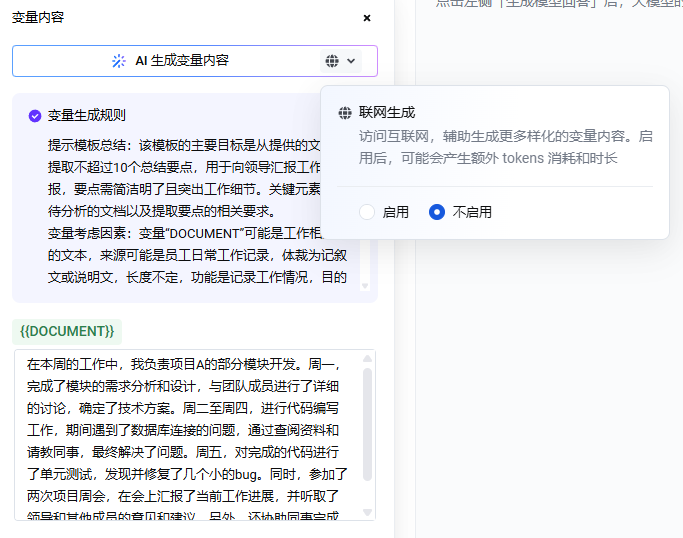Screen dimensions: 683x538
Task: Click the sparkle icon beside AI 生成变量内容
Action: click(118, 61)
